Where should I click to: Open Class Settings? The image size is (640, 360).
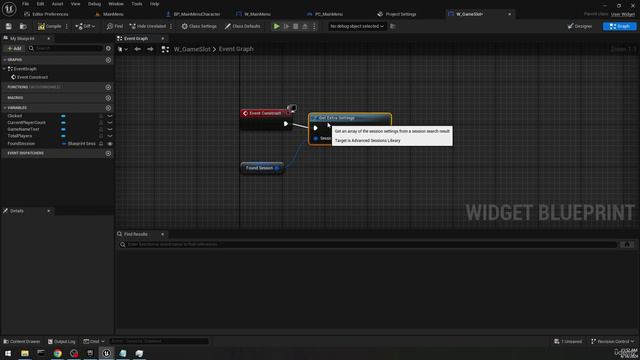tap(199, 26)
